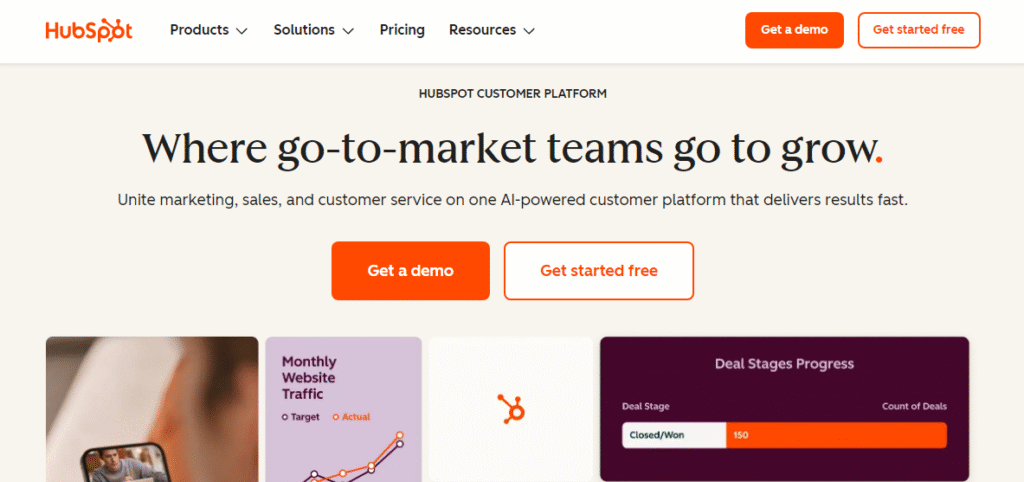This screenshot has width=1024, height=482.
Task: Click the orange Closed/Won deals progress bar
Action: [835, 435]
